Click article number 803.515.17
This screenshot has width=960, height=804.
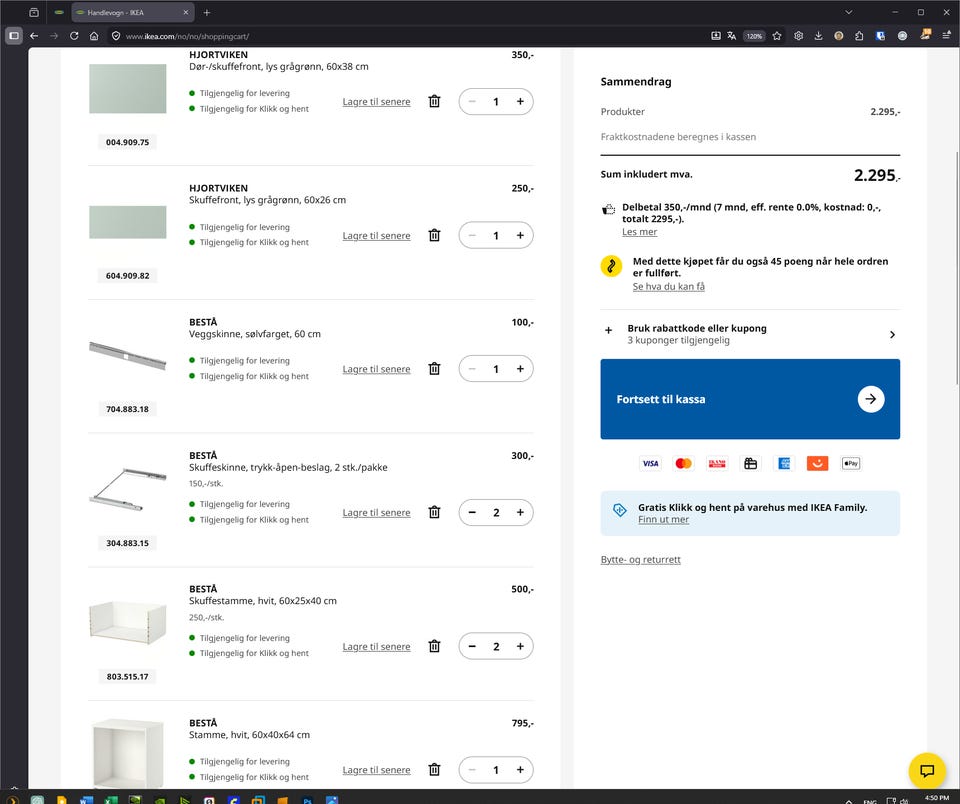click(127, 677)
